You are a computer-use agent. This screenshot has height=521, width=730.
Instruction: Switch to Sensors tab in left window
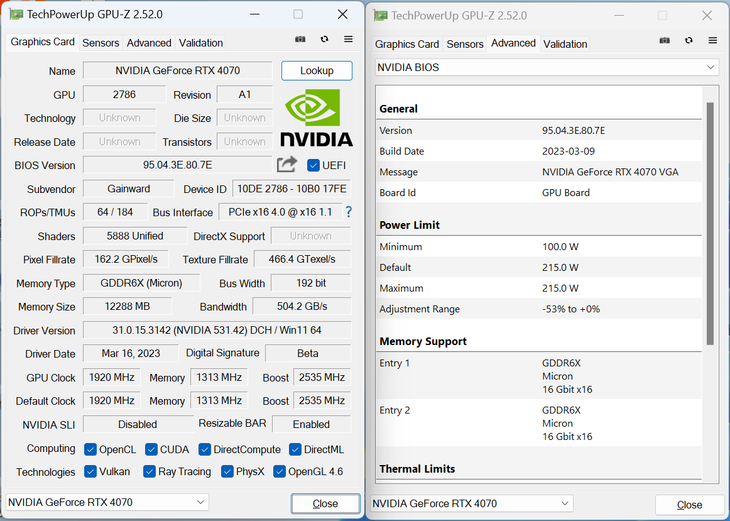[101, 43]
